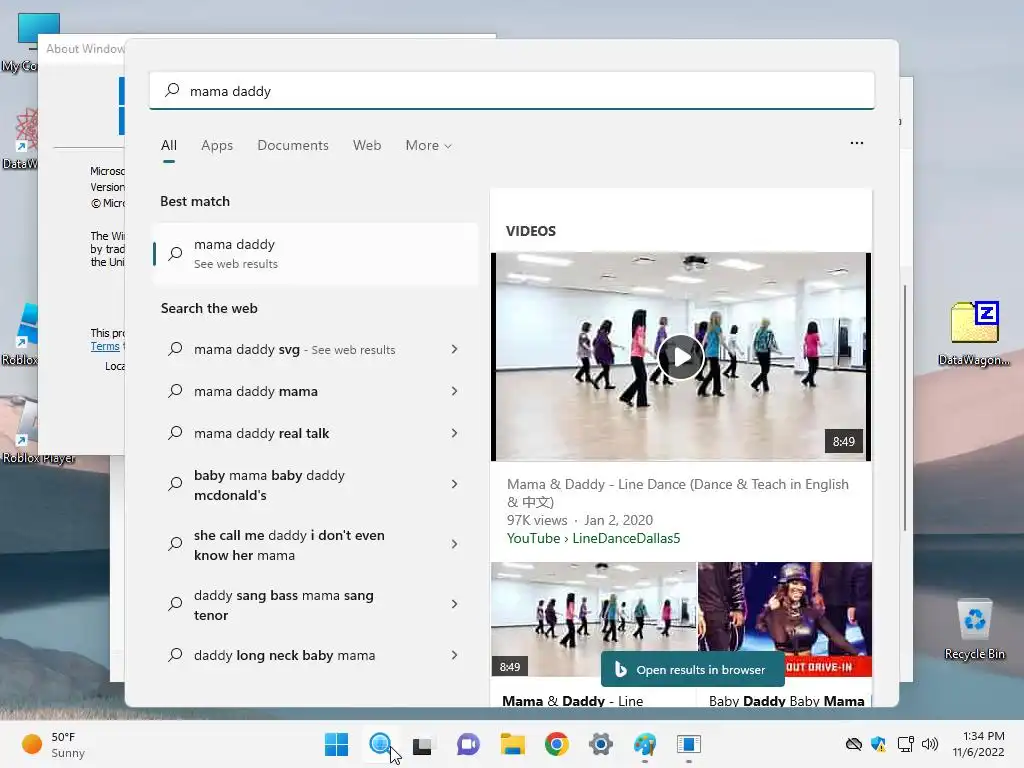This screenshot has width=1024, height=768.
Task: Click the network tray icon
Action: click(905, 744)
